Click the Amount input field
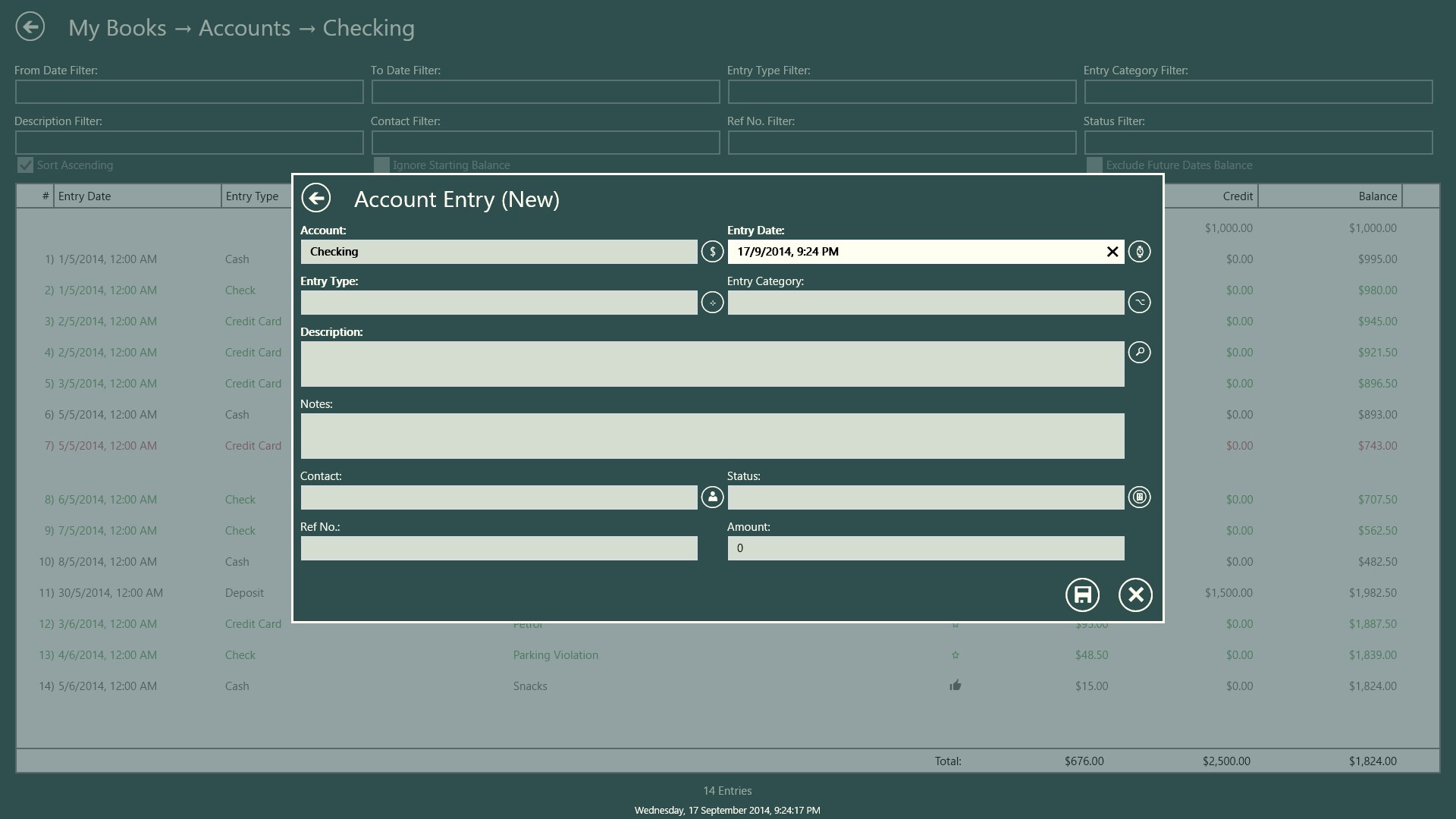Viewport: 1456px width, 819px height. click(x=925, y=548)
